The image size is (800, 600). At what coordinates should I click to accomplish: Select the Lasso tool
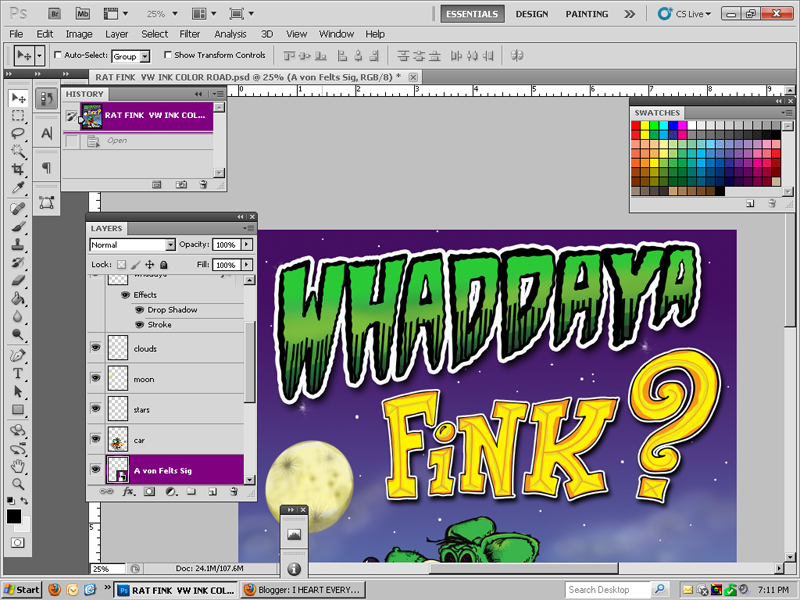point(19,134)
